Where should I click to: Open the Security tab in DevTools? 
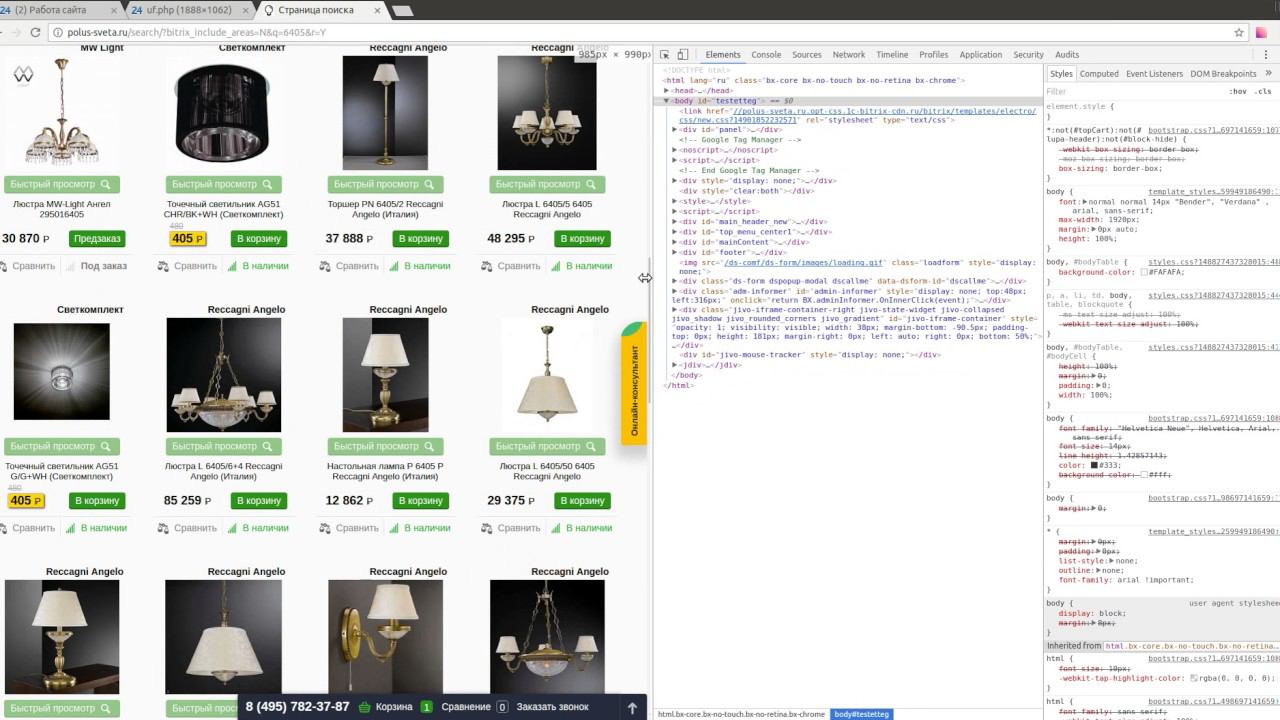pos(1028,55)
